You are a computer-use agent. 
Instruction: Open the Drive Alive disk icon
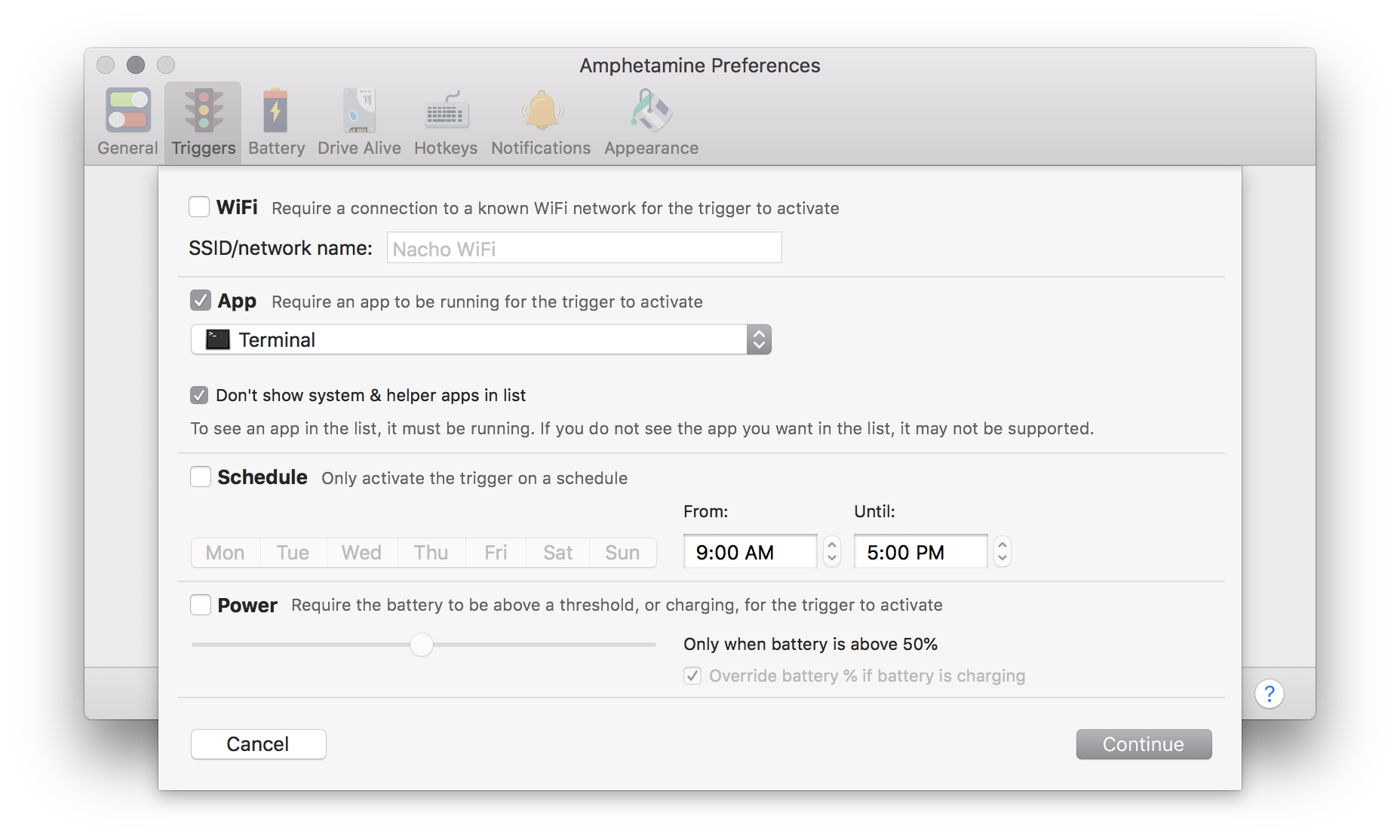click(359, 110)
